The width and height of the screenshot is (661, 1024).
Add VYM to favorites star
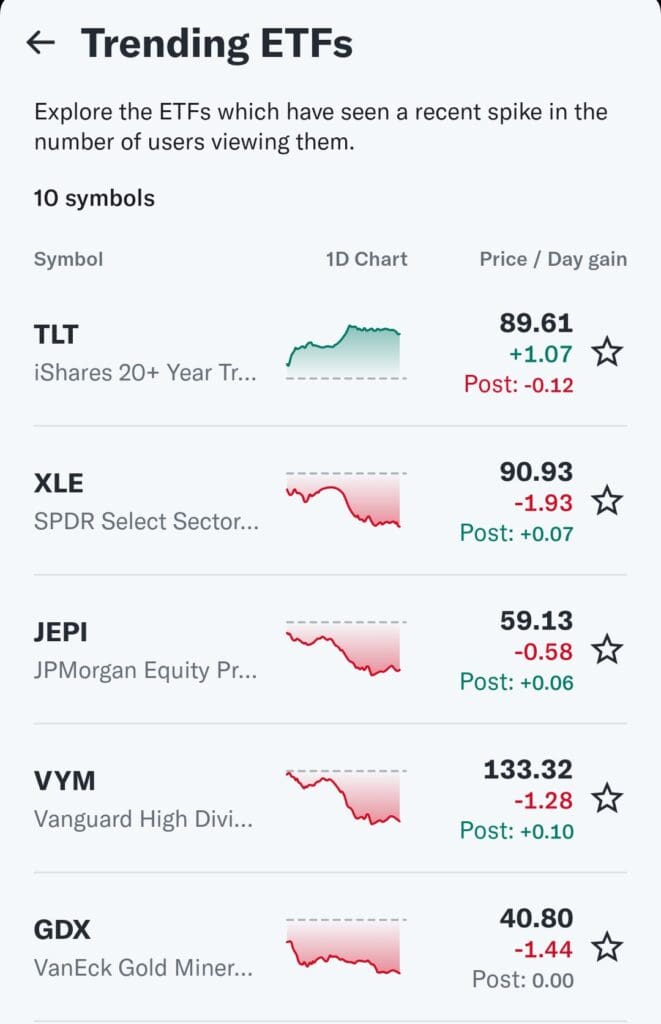[x=607, y=798]
